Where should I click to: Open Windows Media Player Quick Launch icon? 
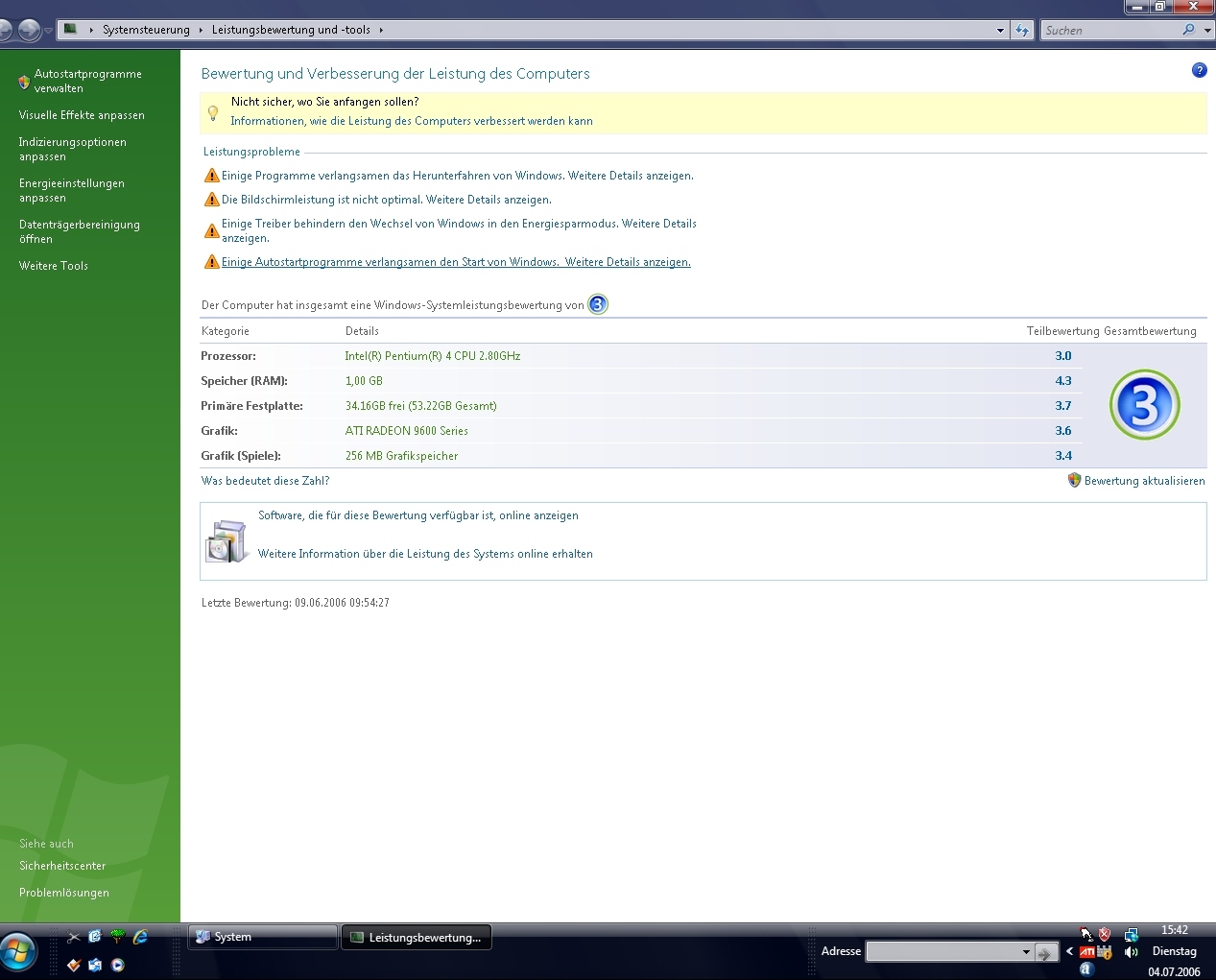coord(118,965)
